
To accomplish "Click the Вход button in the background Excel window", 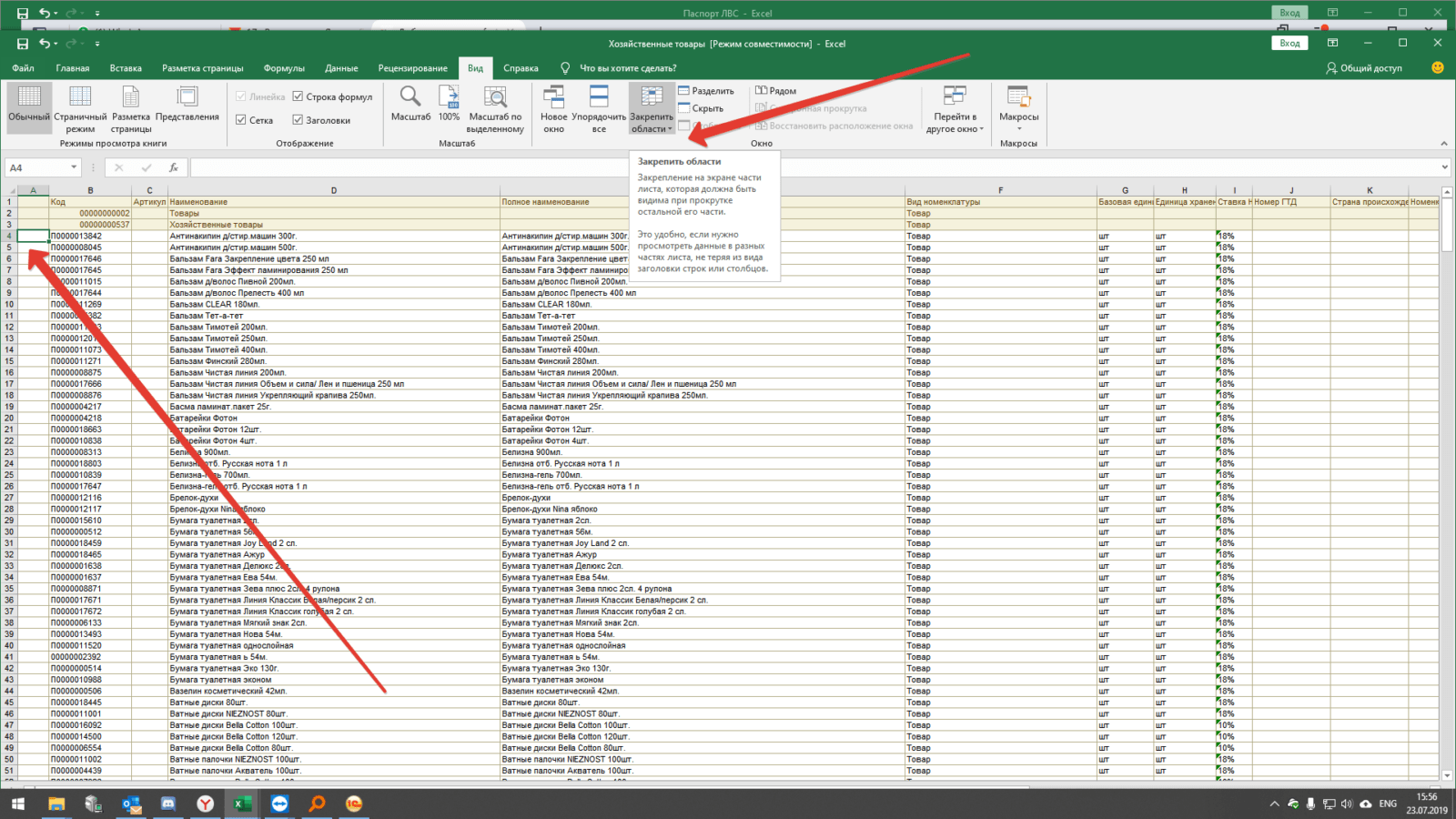I will [1289, 13].
